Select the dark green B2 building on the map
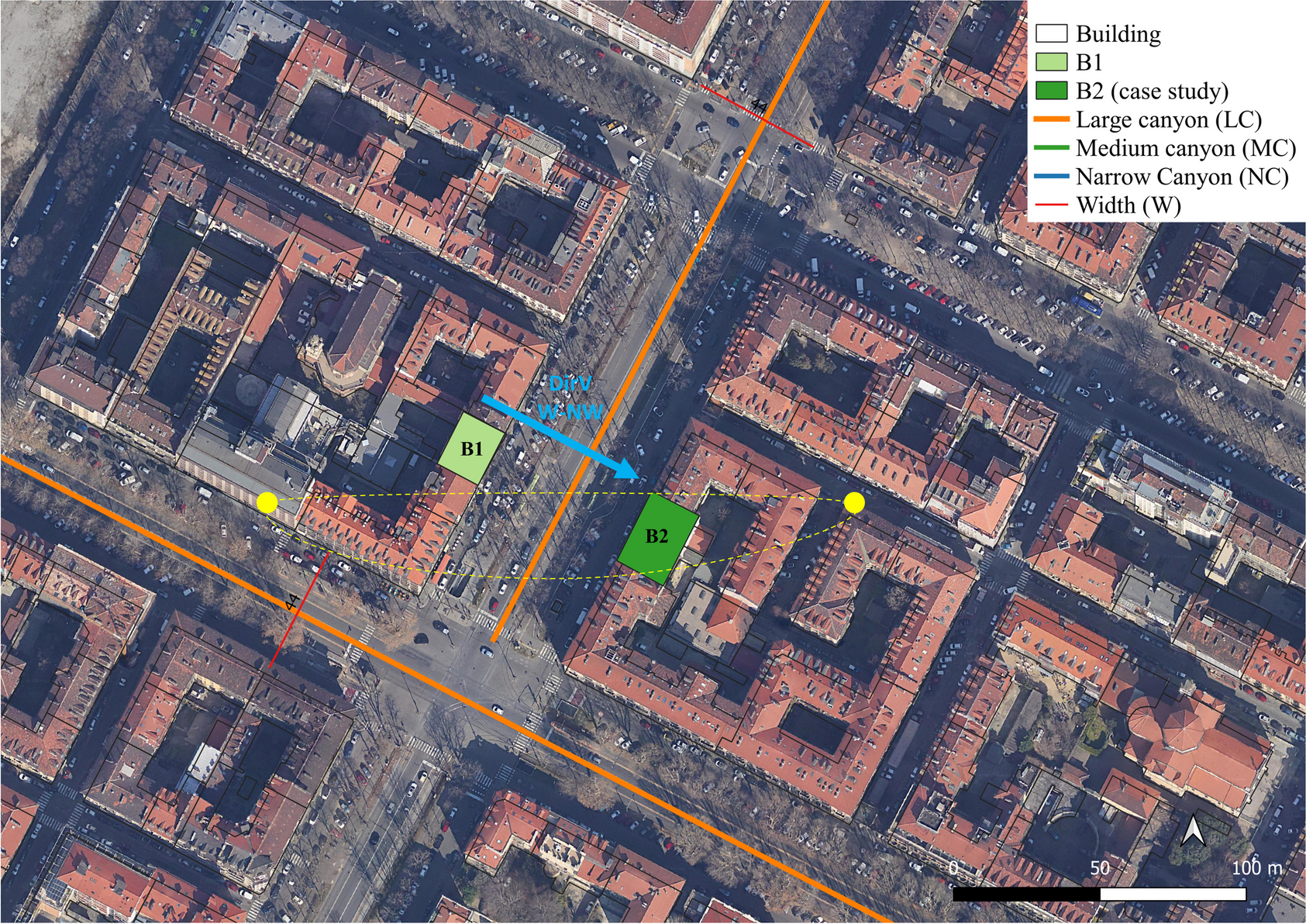The height and width of the screenshot is (924, 1306). (658, 539)
